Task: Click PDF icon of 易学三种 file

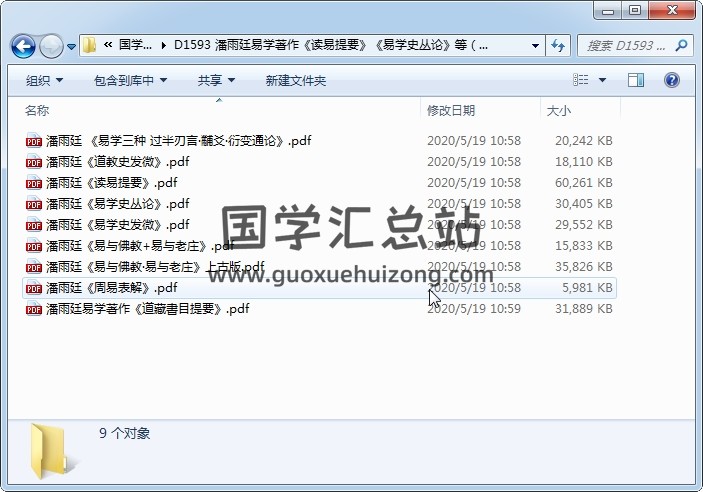Action: (x=34, y=141)
